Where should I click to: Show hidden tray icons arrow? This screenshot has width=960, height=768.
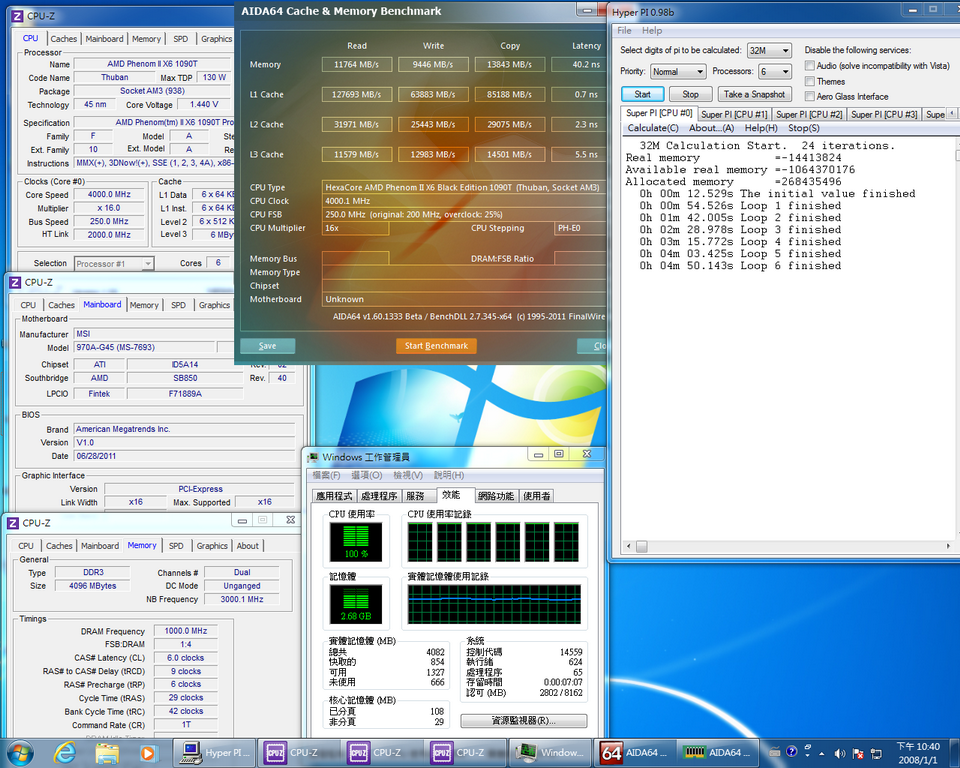[822, 753]
